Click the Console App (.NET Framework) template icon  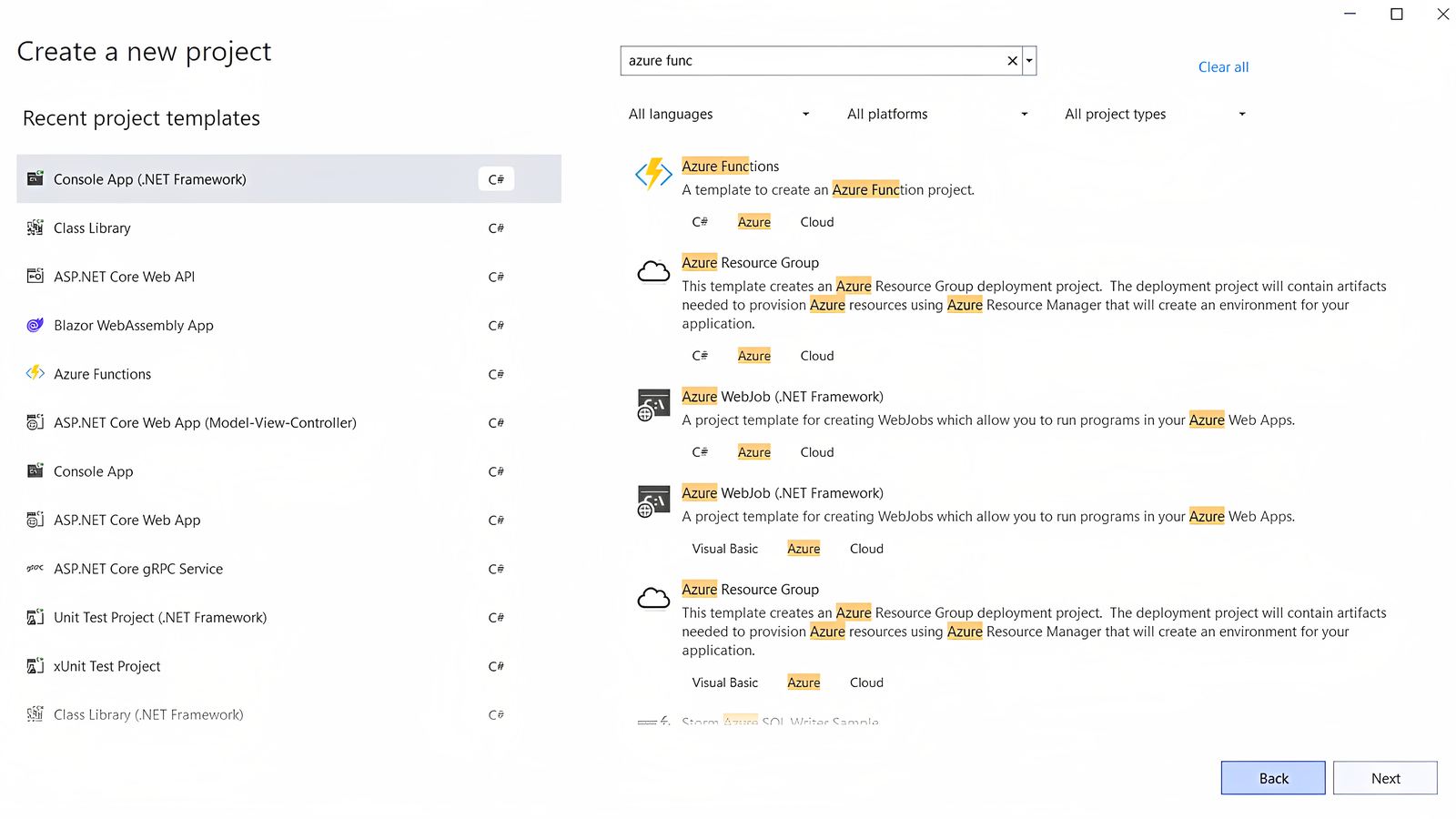(x=35, y=178)
